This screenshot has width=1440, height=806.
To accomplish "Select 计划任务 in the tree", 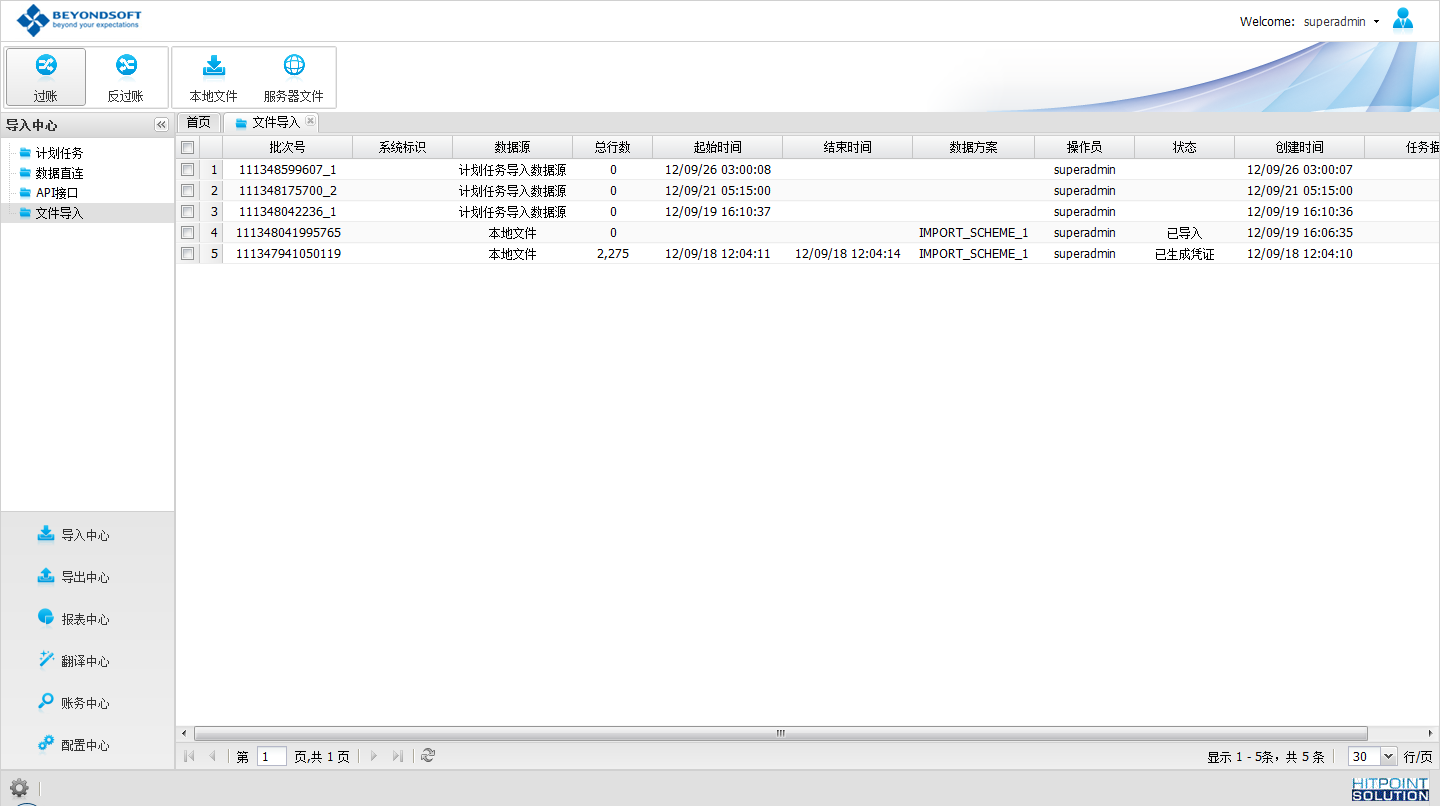I will click(x=59, y=153).
